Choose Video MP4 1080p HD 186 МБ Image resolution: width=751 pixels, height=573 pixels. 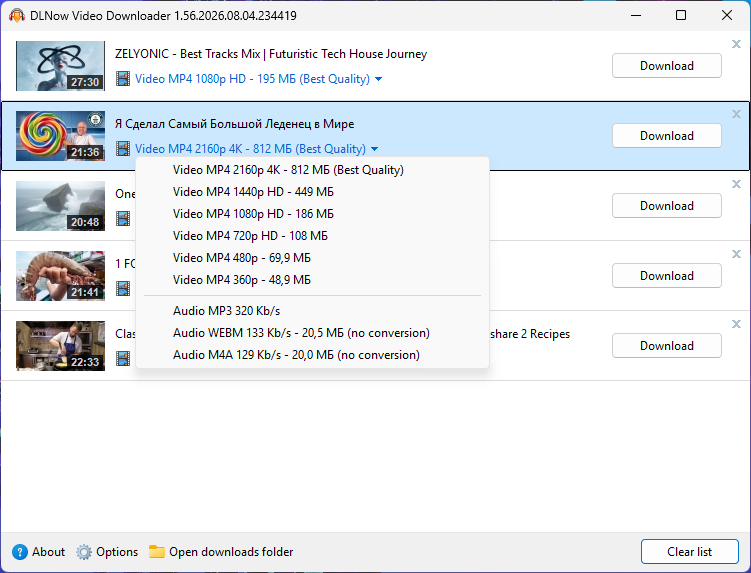click(x=312, y=214)
